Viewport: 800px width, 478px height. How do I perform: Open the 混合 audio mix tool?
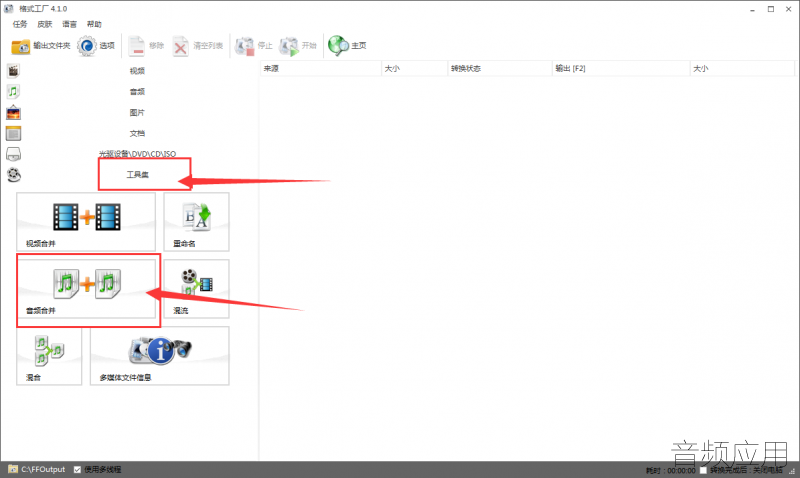(x=49, y=356)
